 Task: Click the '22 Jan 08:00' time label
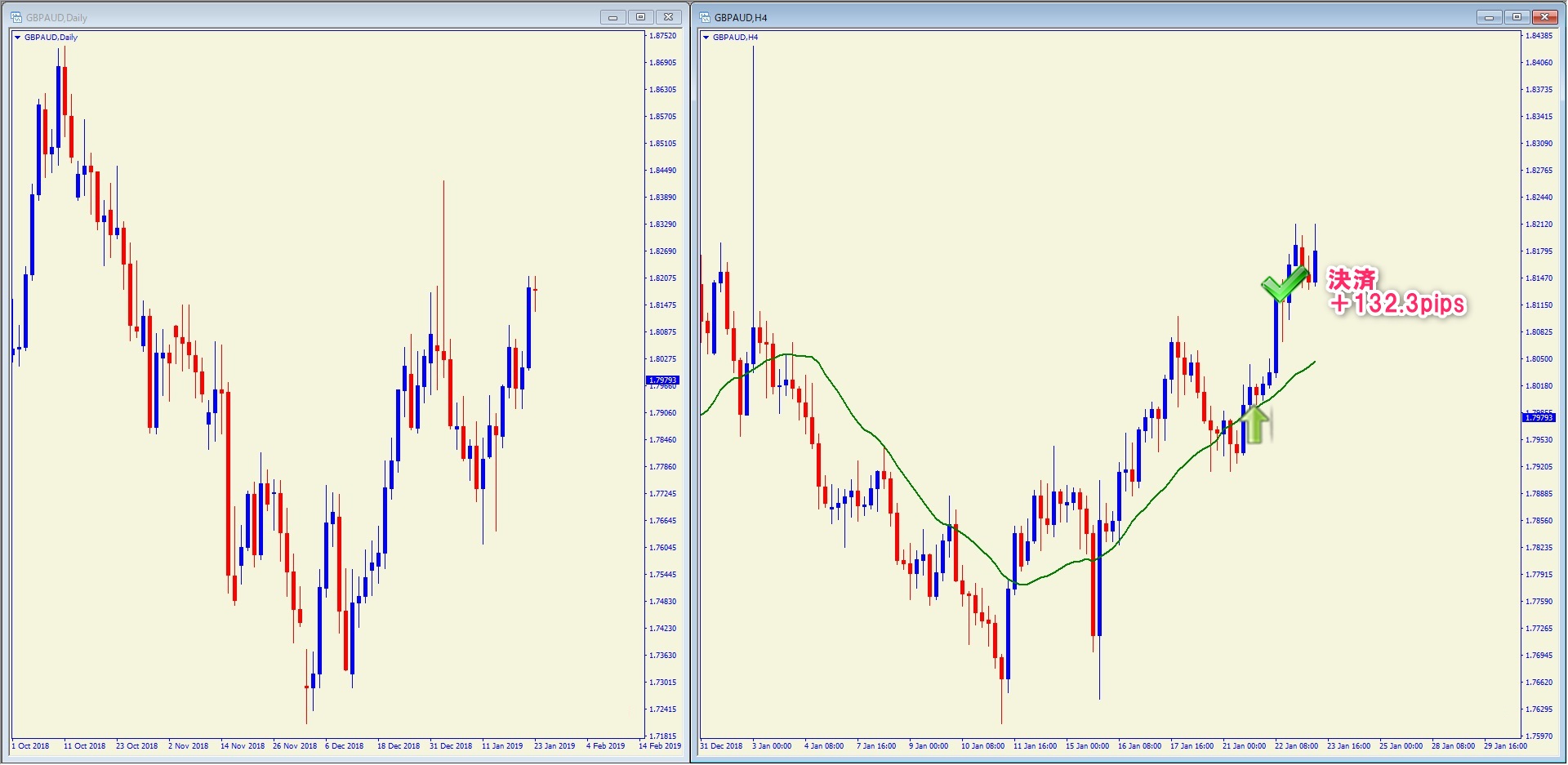coord(1297,746)
